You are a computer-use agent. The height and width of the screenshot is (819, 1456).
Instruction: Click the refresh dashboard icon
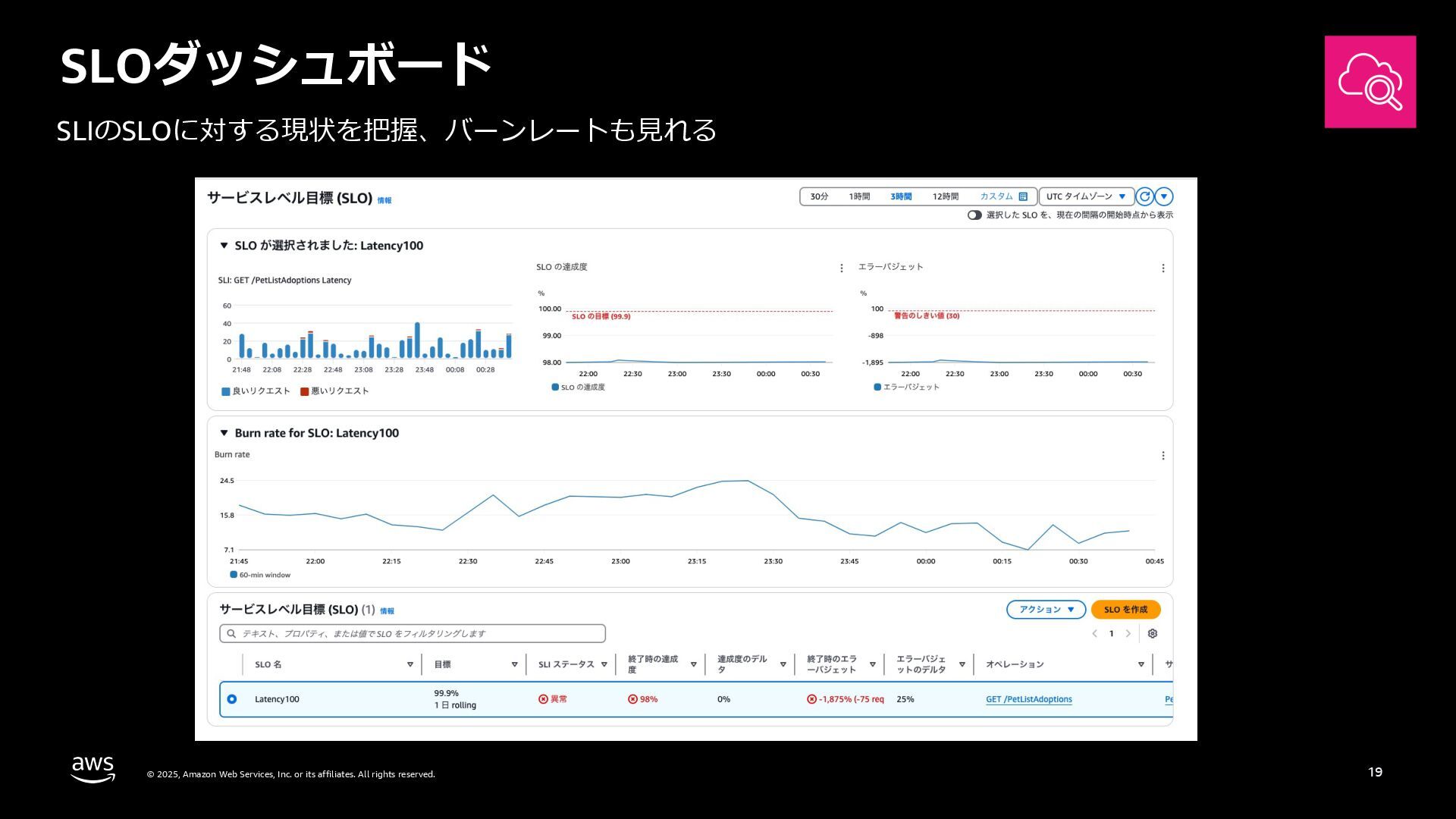(1144, 197)
